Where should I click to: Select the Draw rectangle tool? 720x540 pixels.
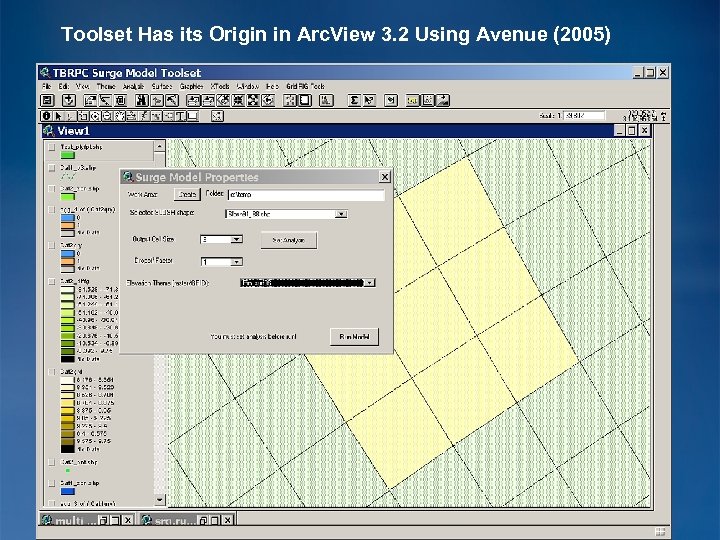[x=192, y=116]
